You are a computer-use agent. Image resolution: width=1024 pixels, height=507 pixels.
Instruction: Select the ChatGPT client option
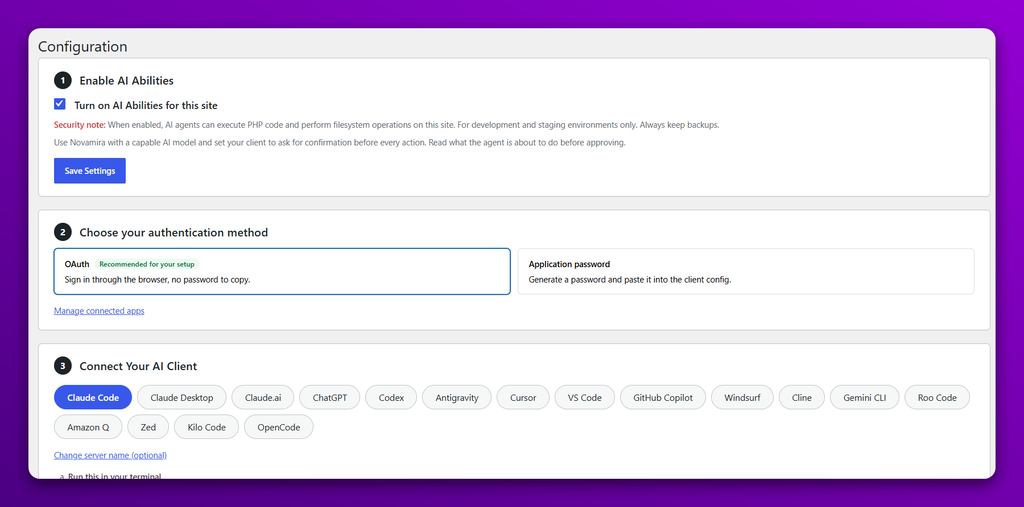[330, 397]
